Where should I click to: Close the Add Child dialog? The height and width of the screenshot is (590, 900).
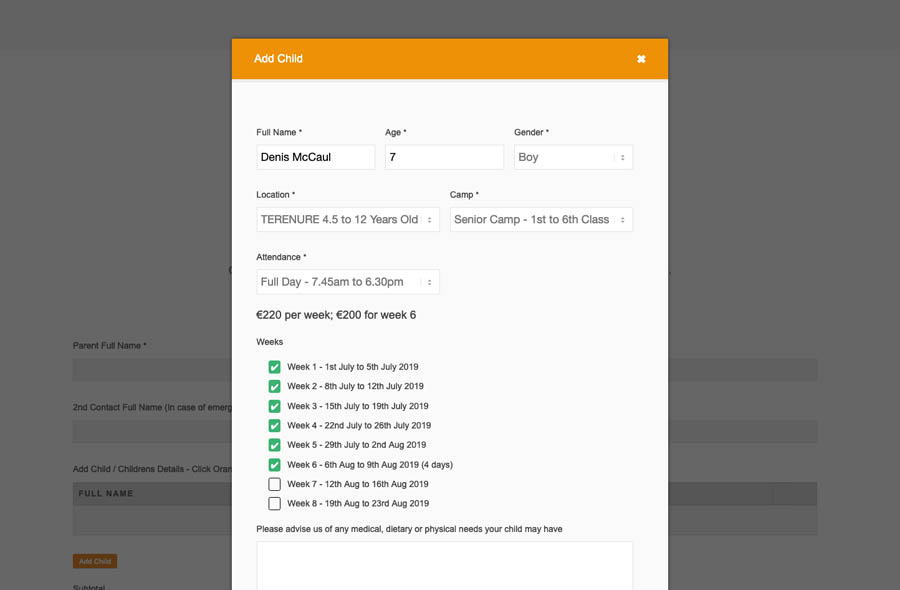click(x=641, y=59)
